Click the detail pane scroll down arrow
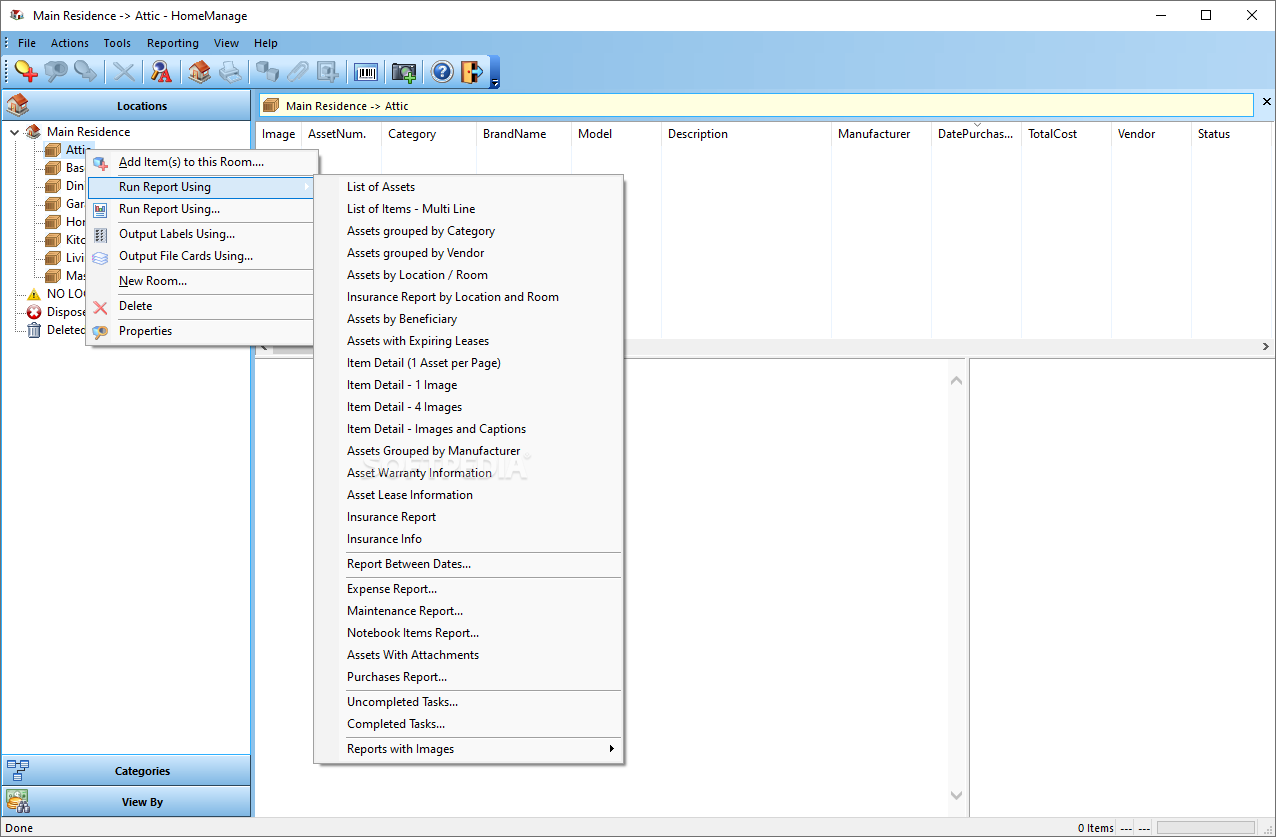Image resolution: width=1276 pixels, height=837 pixels. [956, 795]
